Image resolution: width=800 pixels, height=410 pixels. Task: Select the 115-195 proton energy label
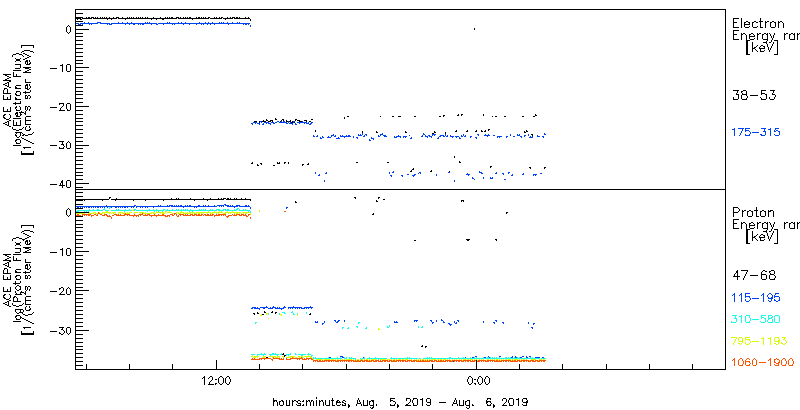(756, 298)
